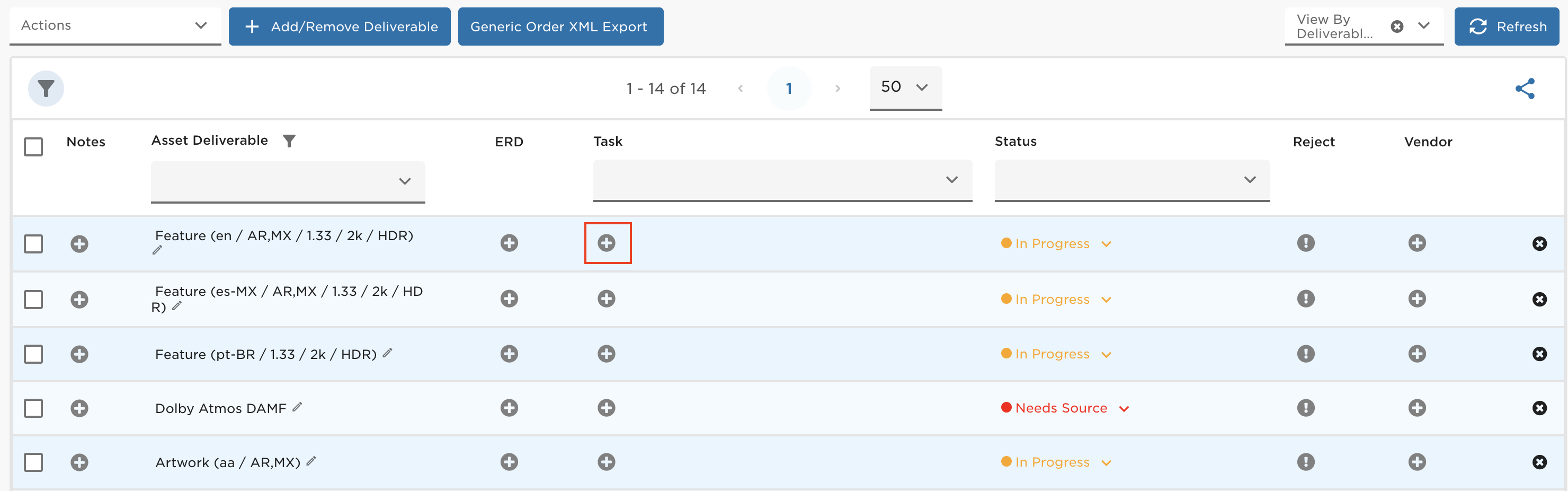
Task: Change In Progress status for Artwork row
Action: click(x=1057, y=462)
